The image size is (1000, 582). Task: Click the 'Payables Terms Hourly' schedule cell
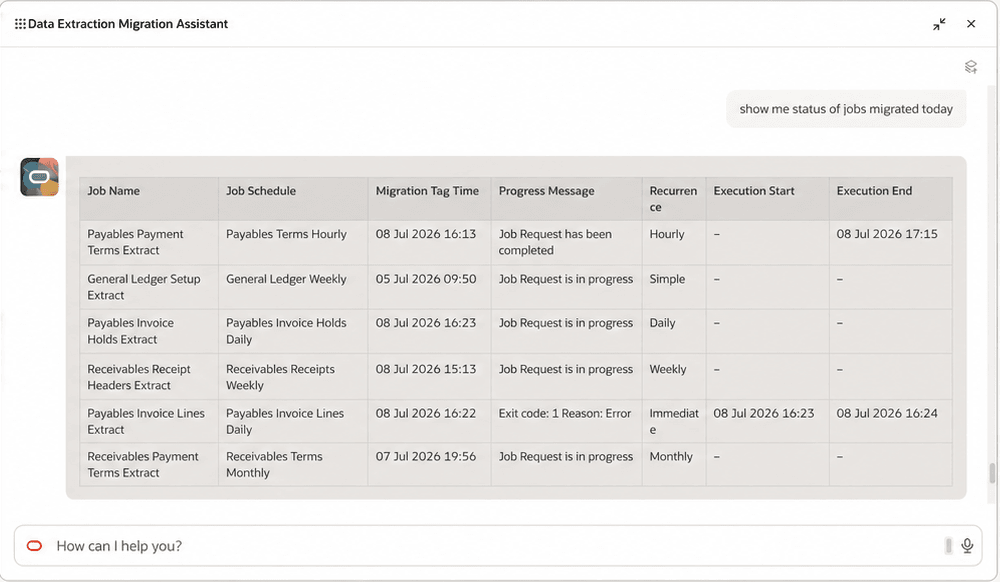click(x=293, y=242)
